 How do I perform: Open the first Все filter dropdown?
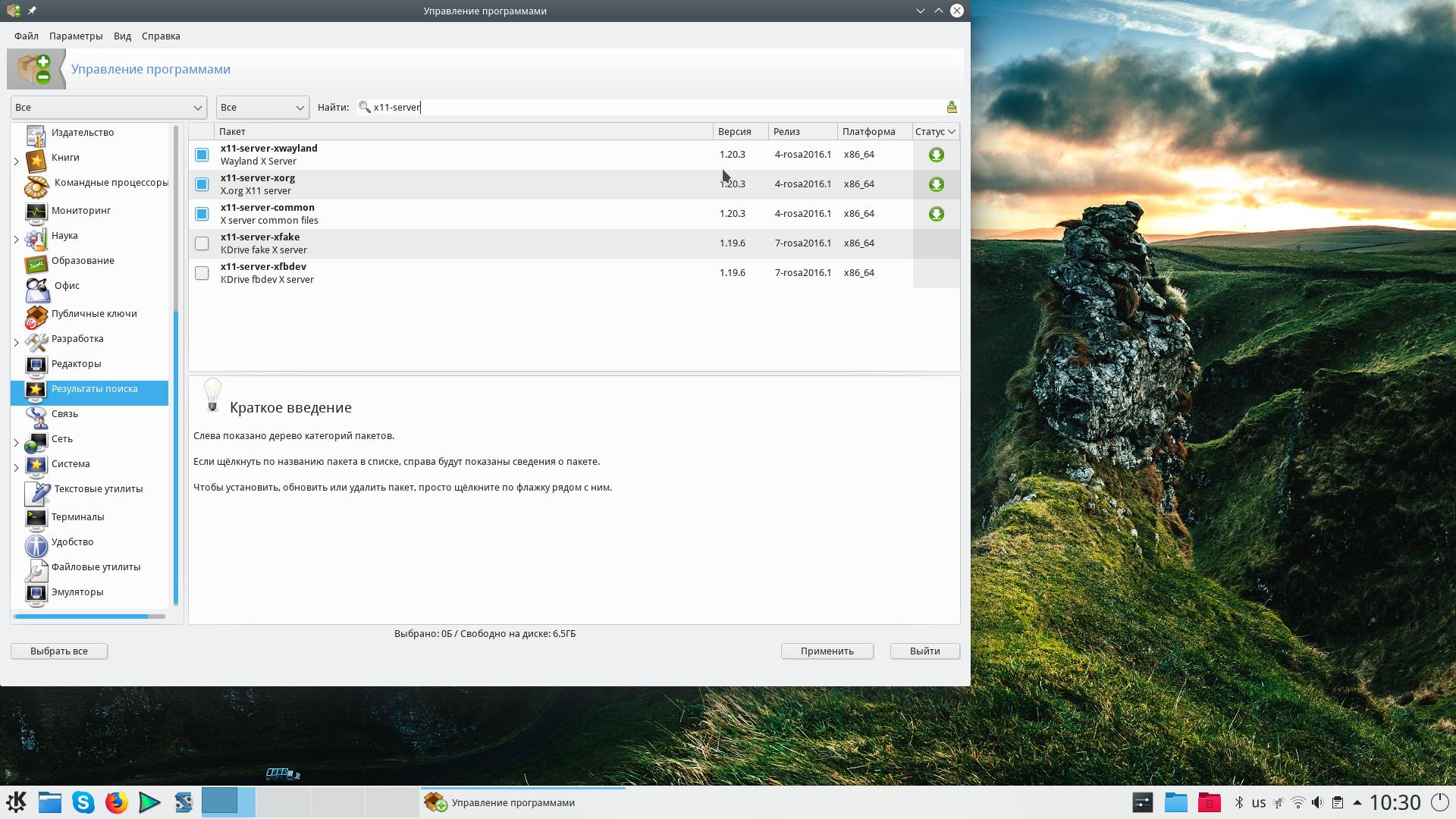pyautogui.click(x=108, y=108)
